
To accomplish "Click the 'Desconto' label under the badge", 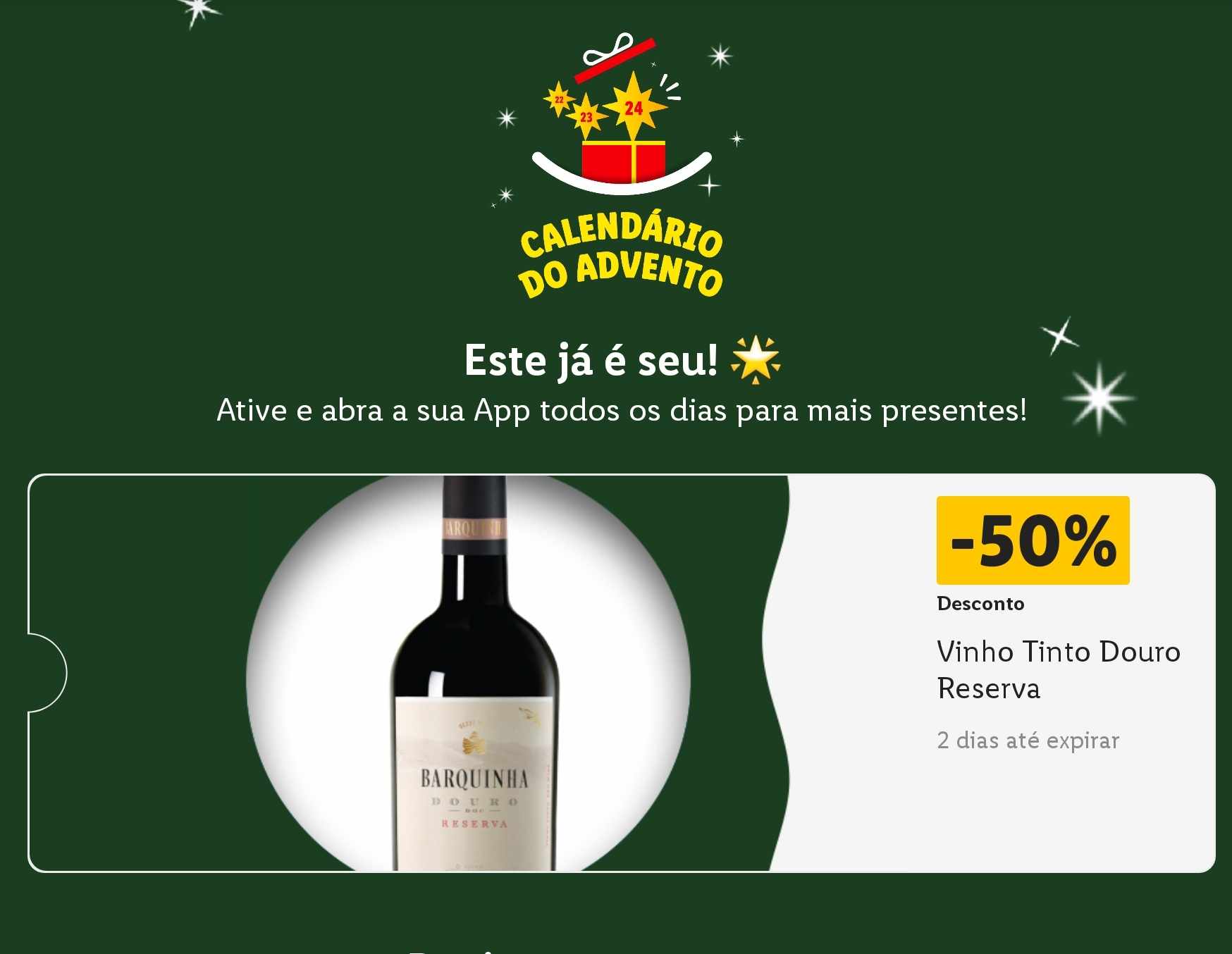I will (980, 604).
